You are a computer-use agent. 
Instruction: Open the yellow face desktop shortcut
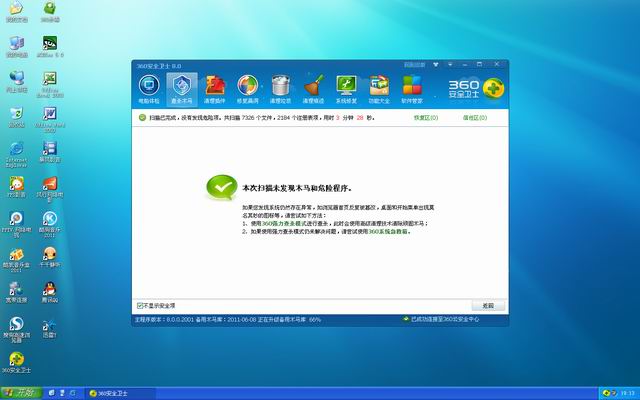[x=17, y=187]
